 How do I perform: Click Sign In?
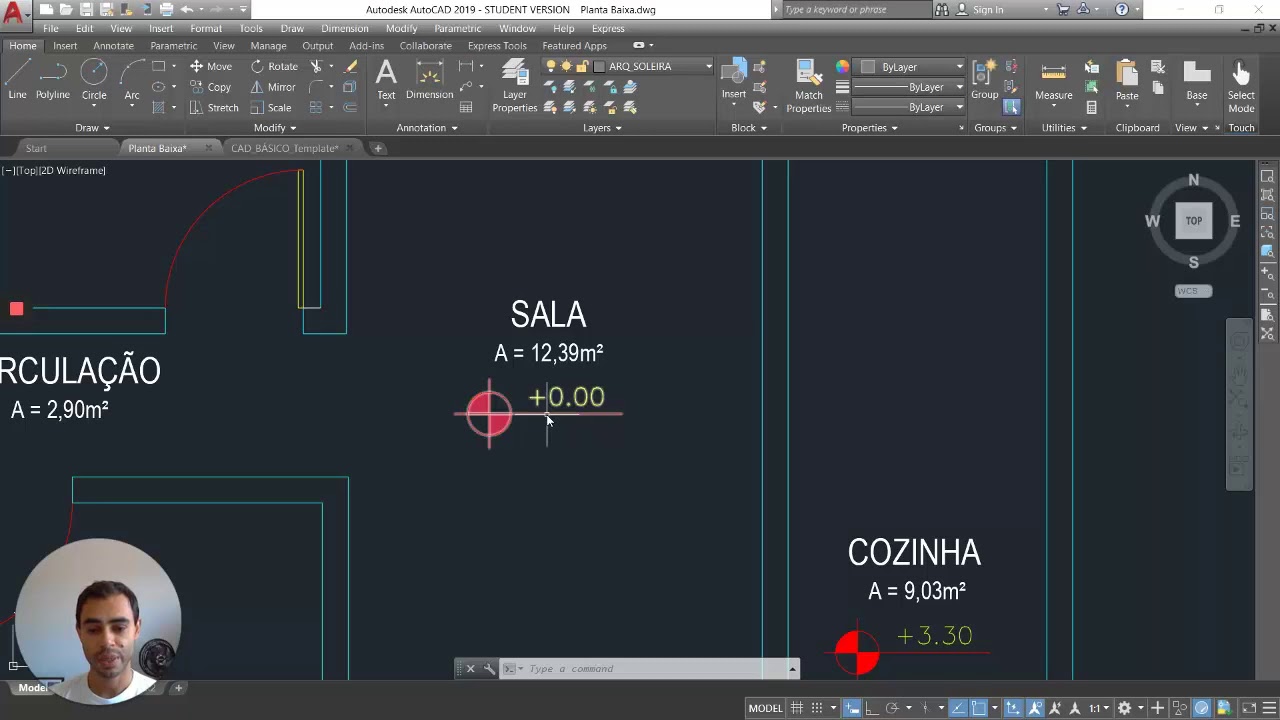click(x=987, y=9)
